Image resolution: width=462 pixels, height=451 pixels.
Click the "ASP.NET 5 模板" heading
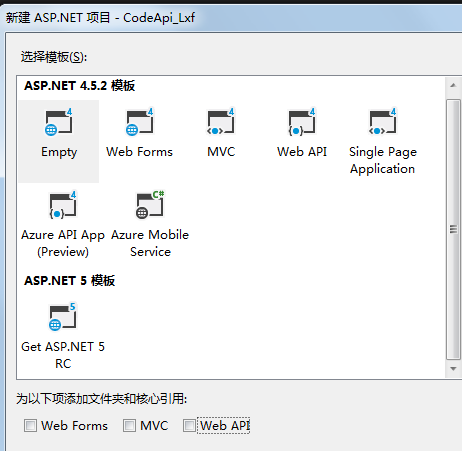(69, 280)
